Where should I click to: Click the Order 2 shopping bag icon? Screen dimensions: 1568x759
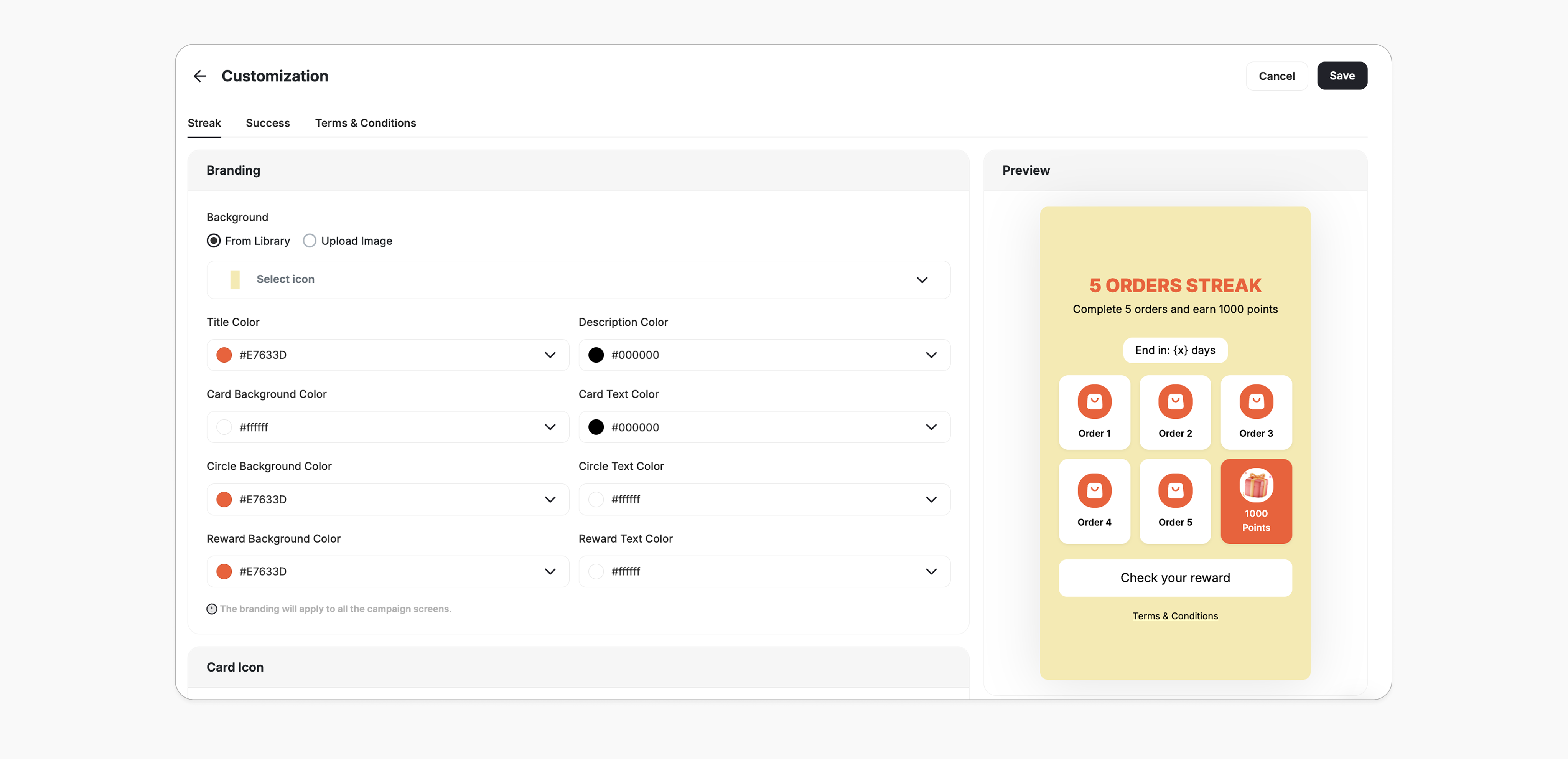pos(1175,401)
